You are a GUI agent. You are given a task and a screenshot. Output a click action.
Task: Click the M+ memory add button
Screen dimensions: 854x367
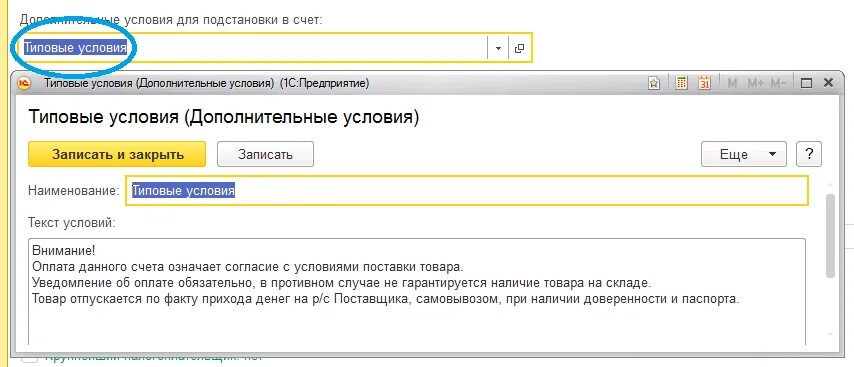(x=755, y=83)
